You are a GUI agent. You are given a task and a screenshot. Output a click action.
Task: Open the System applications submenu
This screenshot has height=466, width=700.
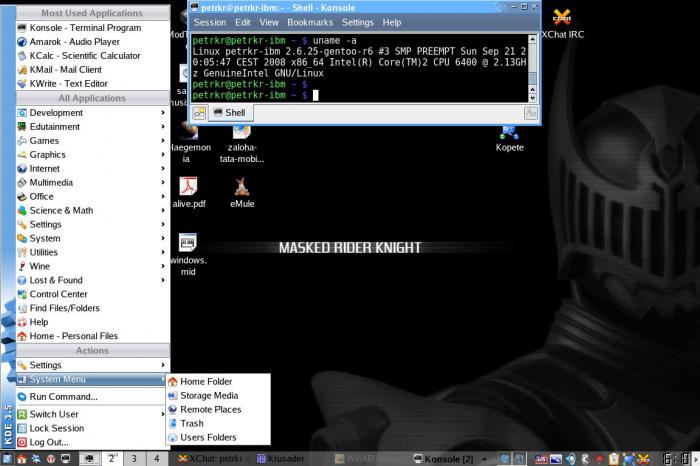tap(92, 238)
